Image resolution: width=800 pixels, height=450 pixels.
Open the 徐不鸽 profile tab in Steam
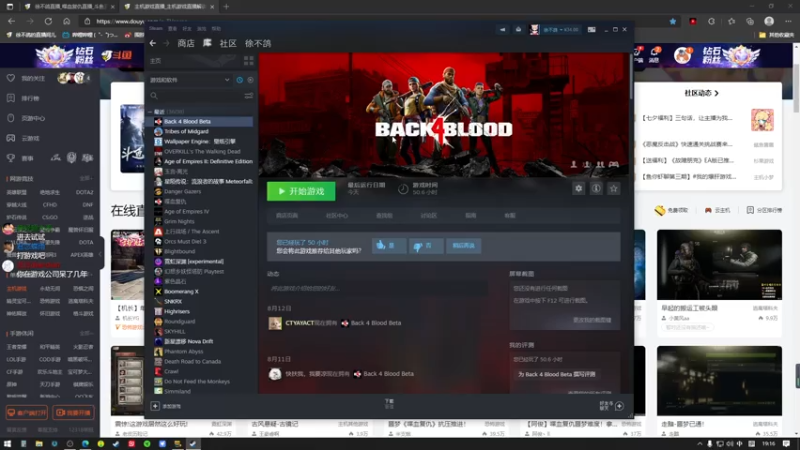(258, 43)
